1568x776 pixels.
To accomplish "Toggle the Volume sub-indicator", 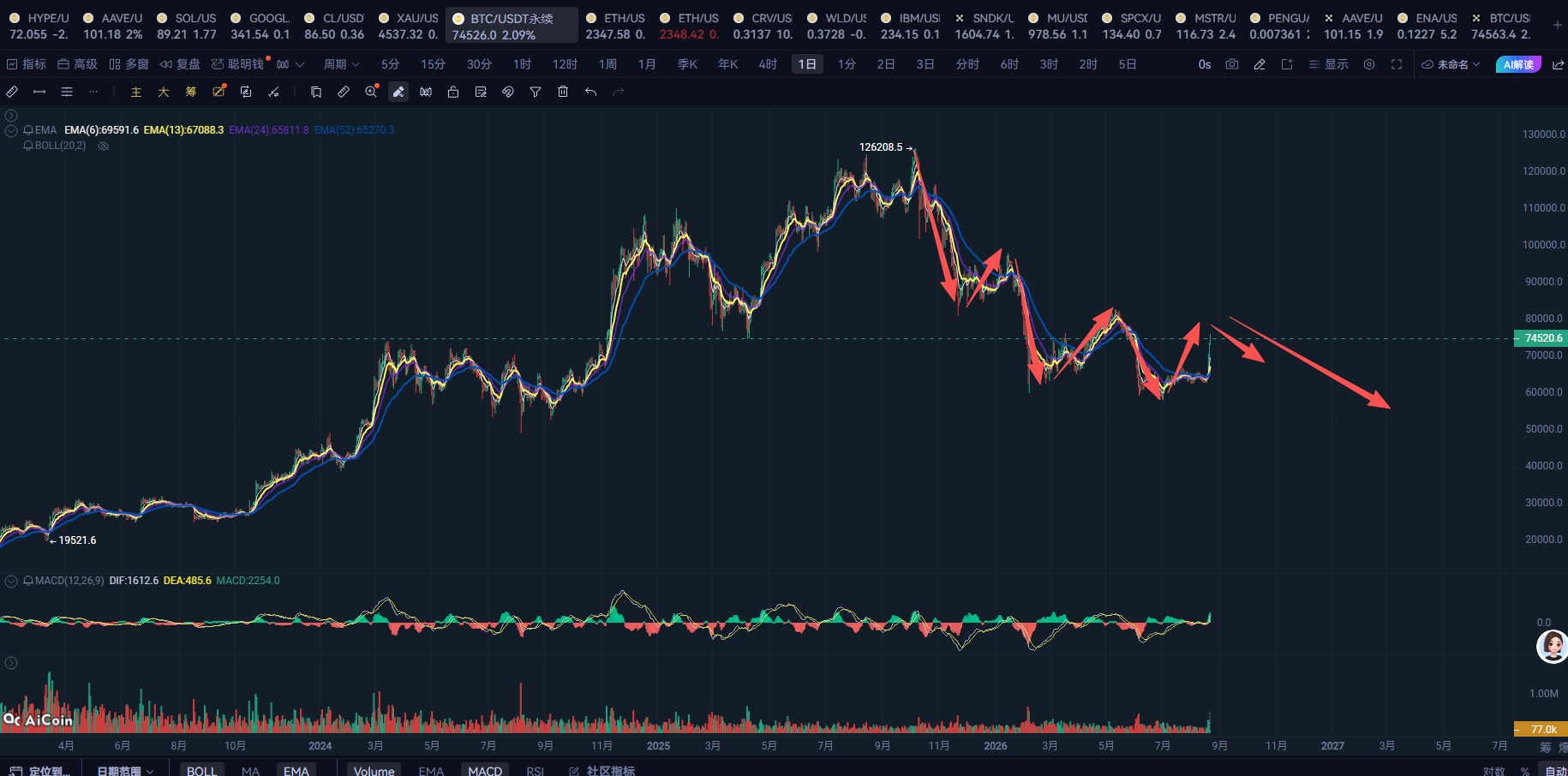I will (x=374, y=771).
